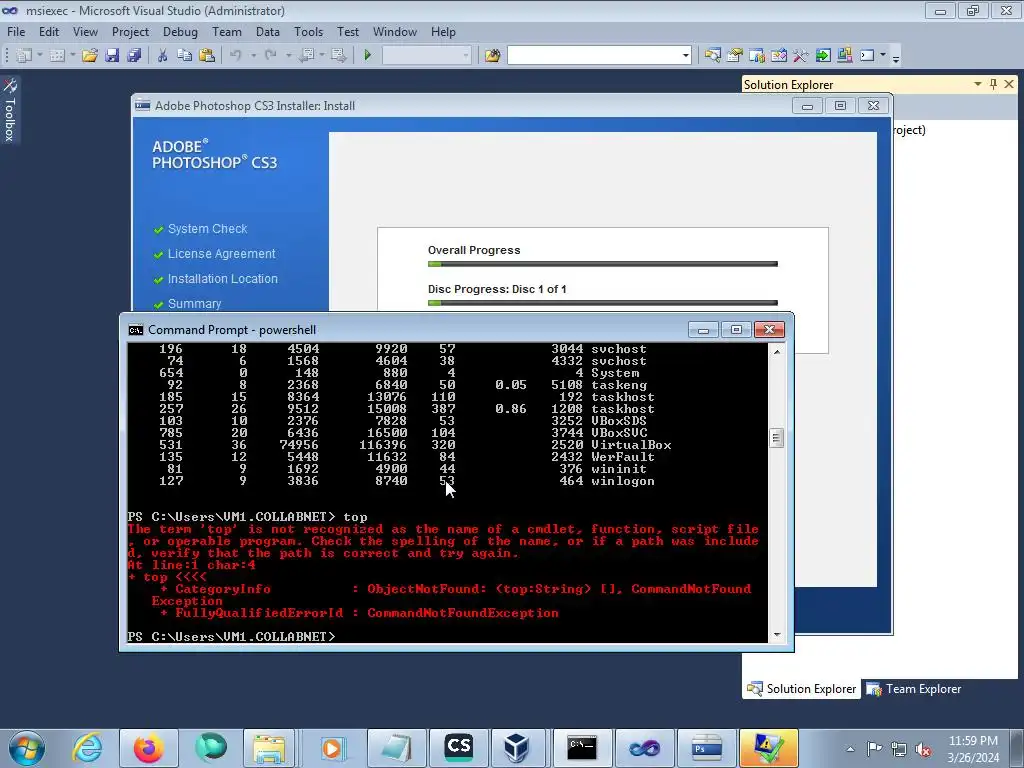Click the volume icon in system tray
1024x768 pixels.
pyautogui.click(x=923, y=749)
